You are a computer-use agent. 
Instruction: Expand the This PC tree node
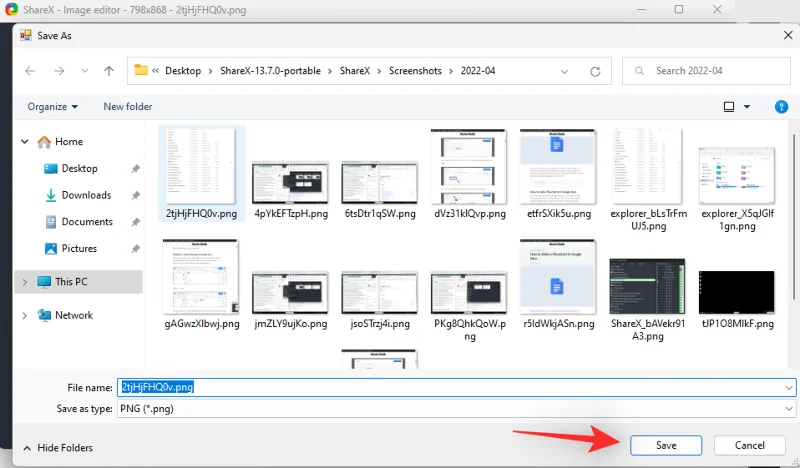(24, 282)
